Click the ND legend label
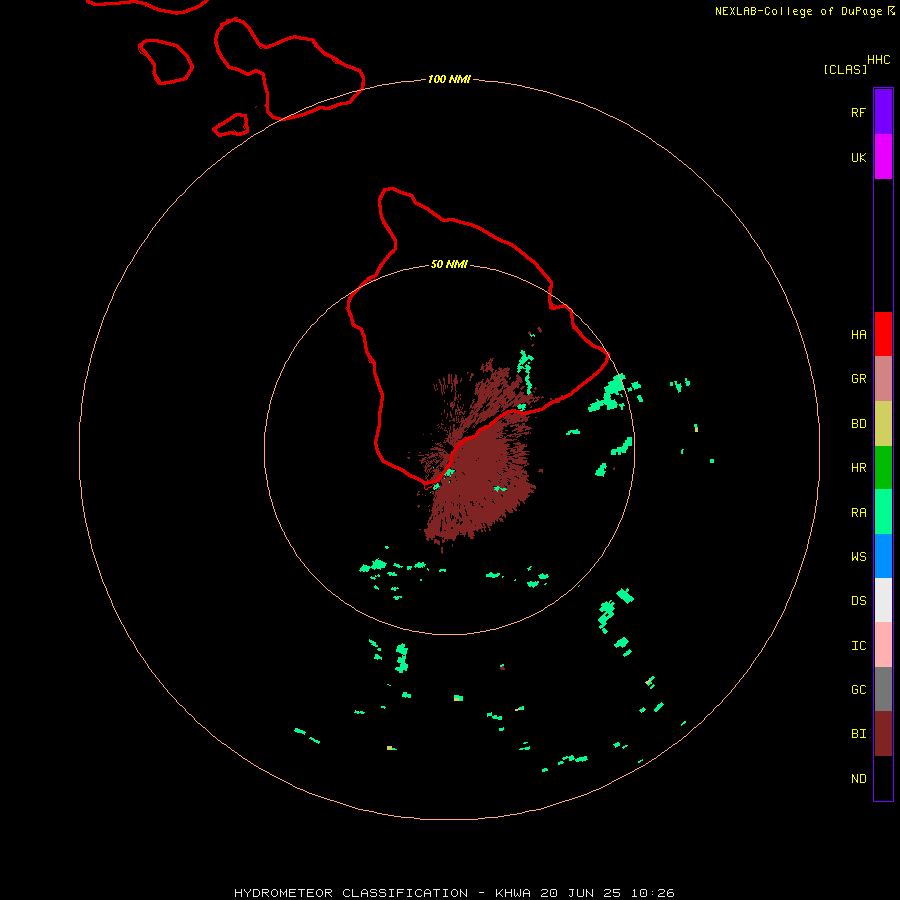 pos(858,779)
